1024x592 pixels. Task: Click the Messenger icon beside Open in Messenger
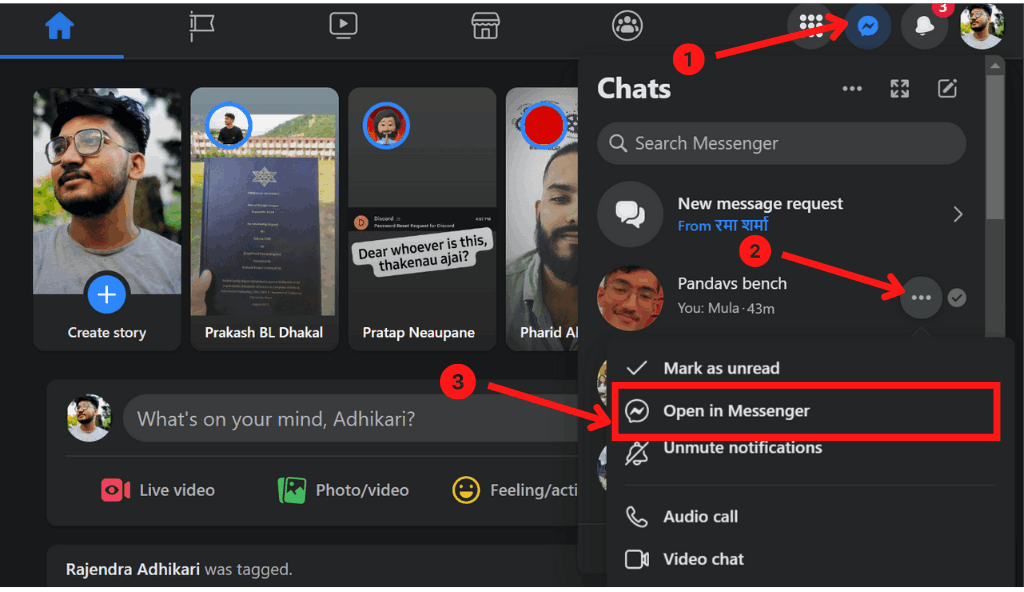[x=637, y=411]
